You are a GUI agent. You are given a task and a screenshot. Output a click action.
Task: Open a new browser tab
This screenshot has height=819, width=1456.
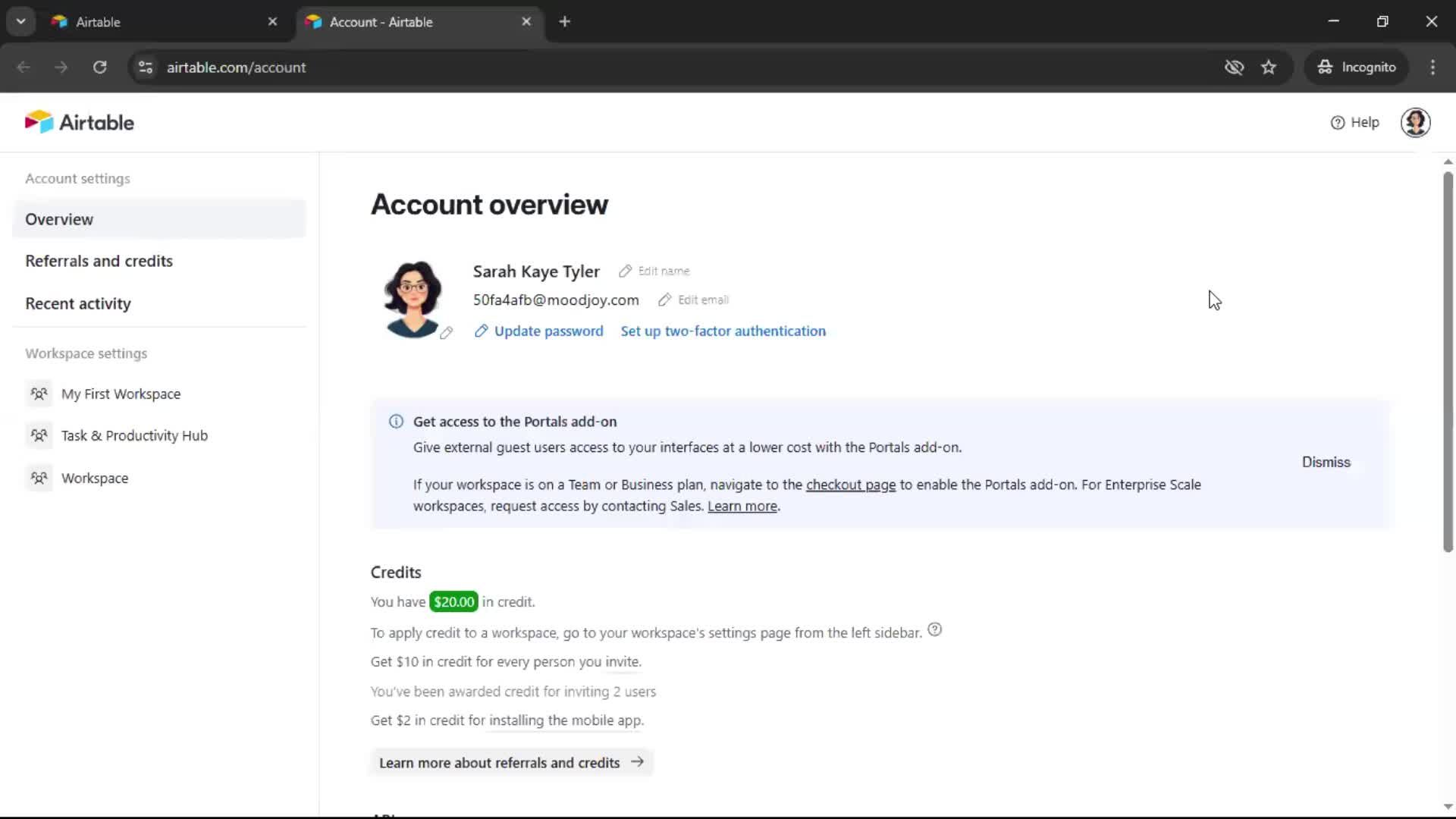tap(564, 22)
